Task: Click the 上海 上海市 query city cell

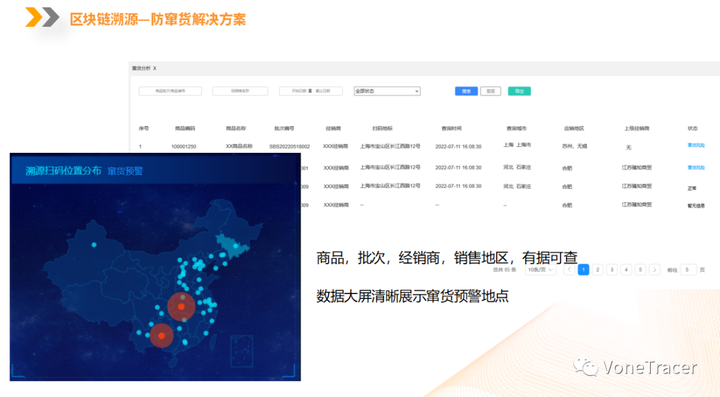Action: [x=517, y=145]
